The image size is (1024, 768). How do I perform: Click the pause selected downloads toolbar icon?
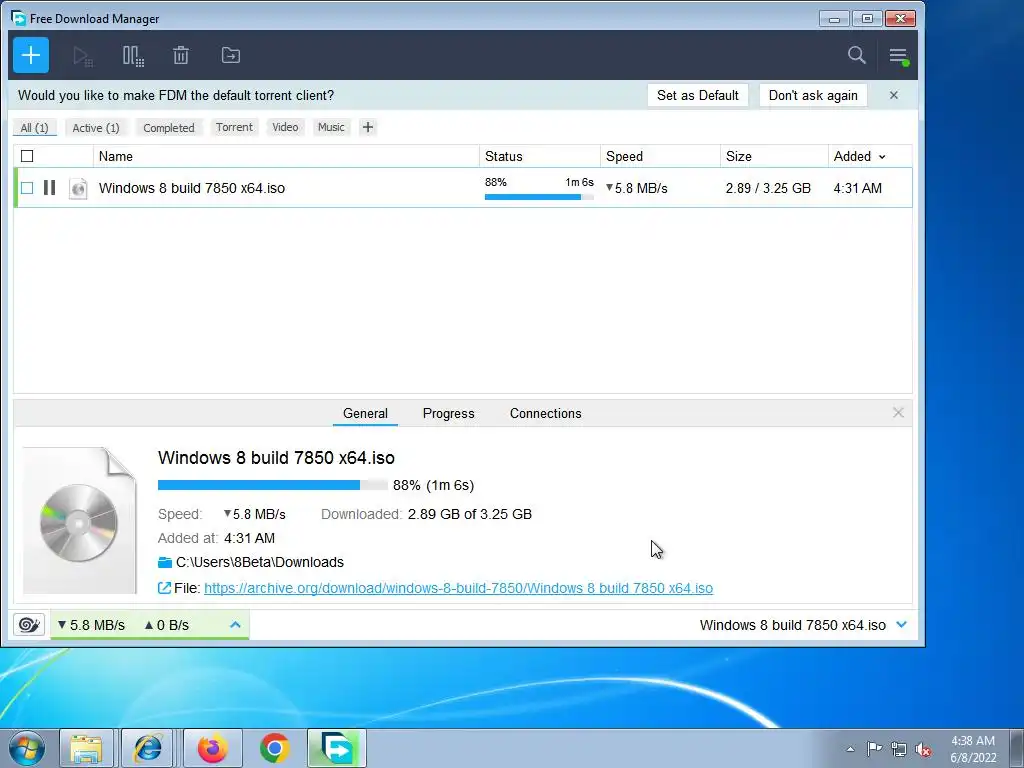pos(133,56)
